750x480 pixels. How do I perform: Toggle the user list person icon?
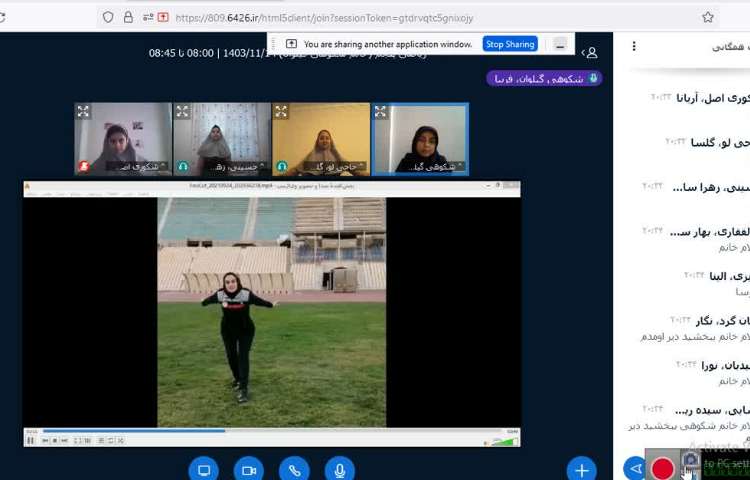pos(591,53)
